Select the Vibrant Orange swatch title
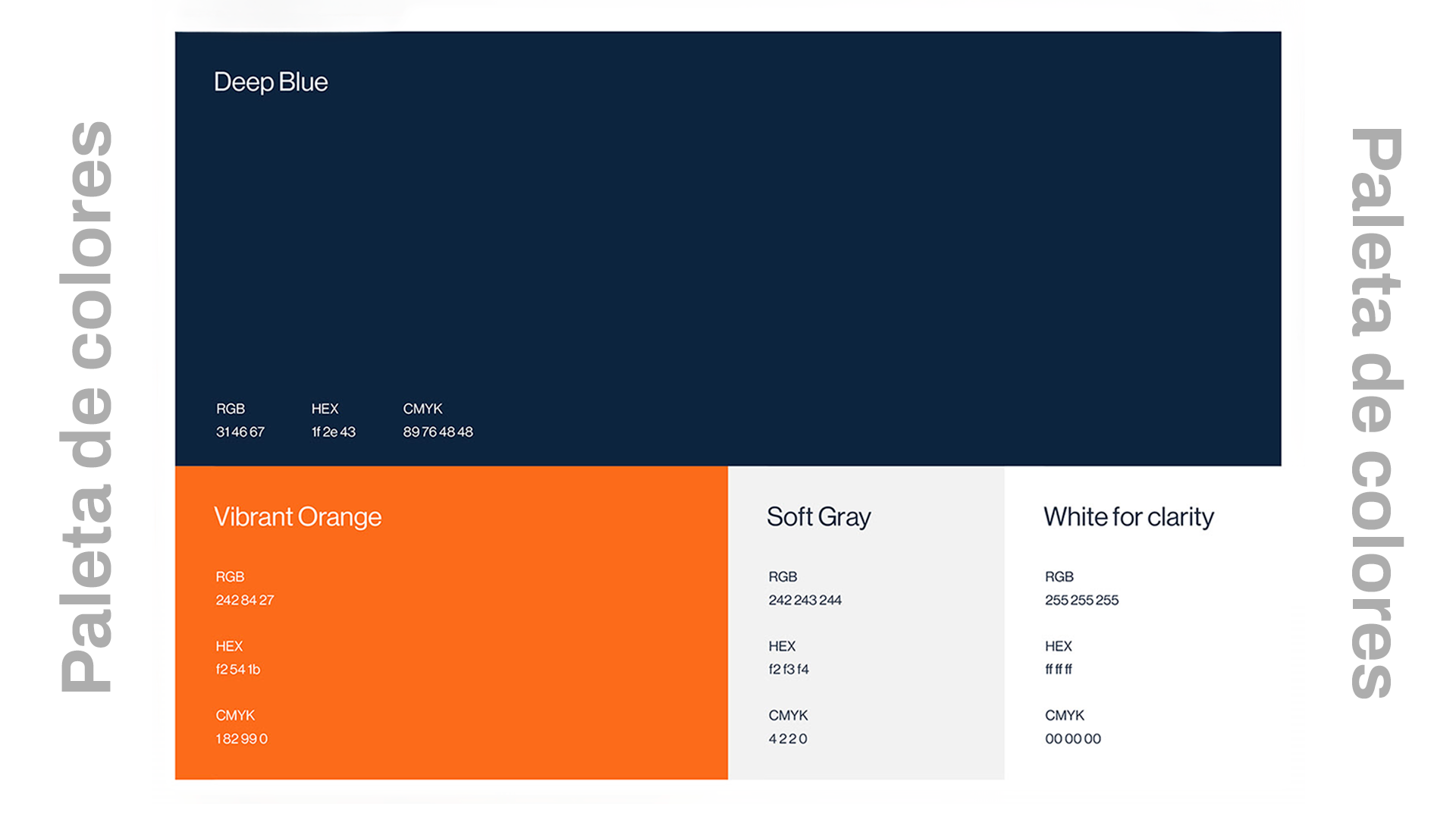 [x=298, y=517]
